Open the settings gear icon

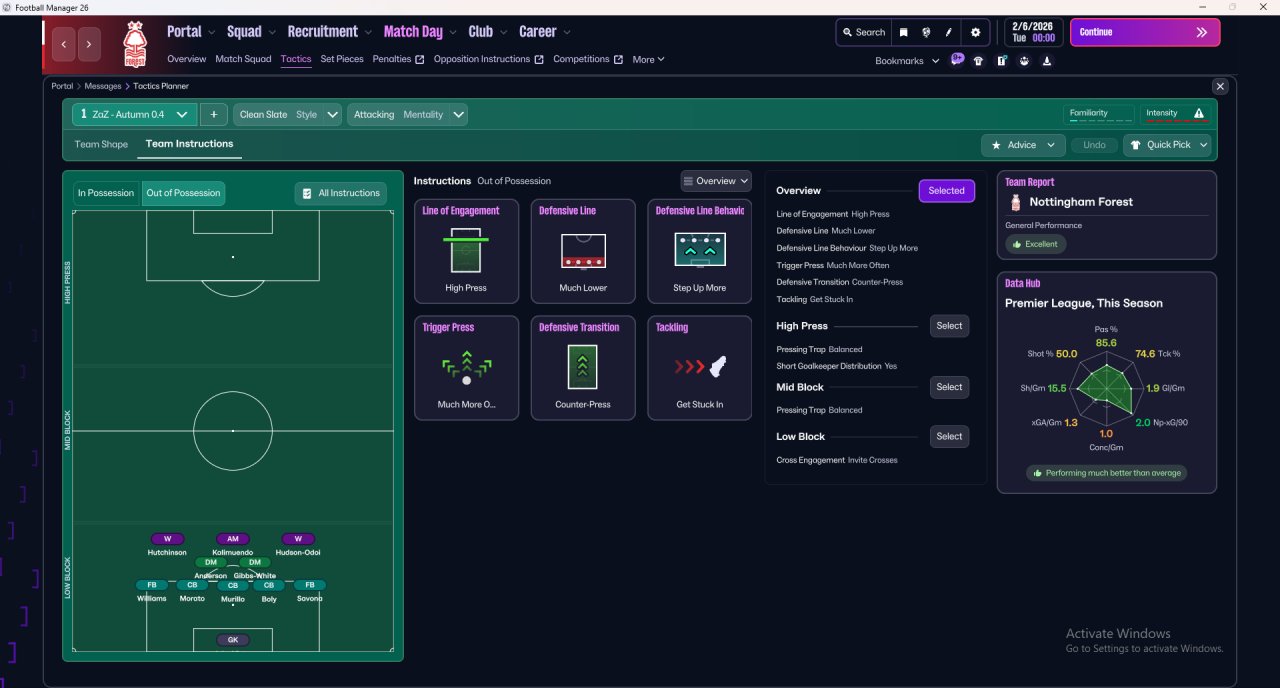976,32
